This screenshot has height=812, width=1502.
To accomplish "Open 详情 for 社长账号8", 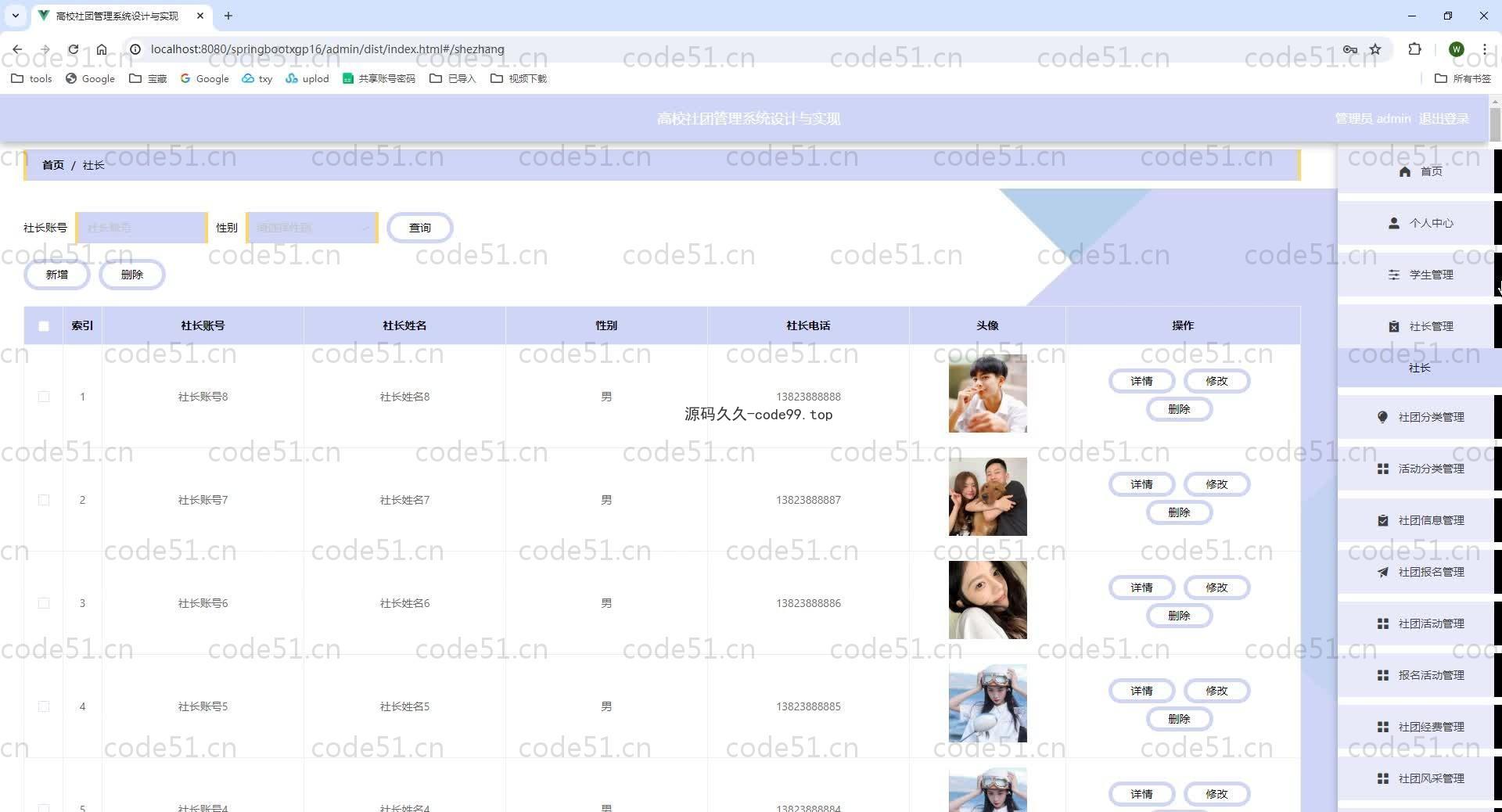I will click(x=1141, y=381).
